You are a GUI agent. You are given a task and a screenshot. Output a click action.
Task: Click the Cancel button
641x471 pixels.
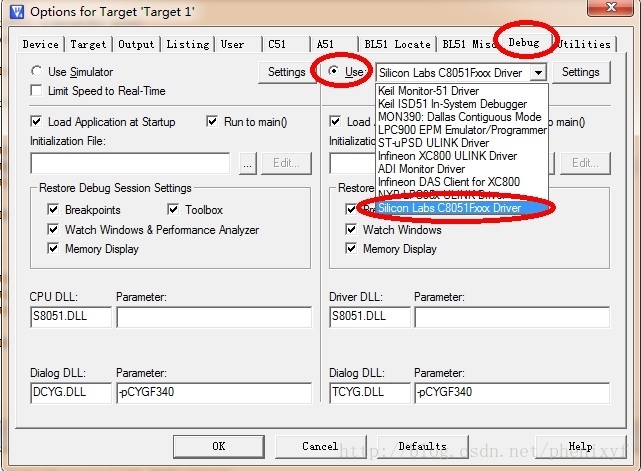pyautogui.click(x=320, y=446)
